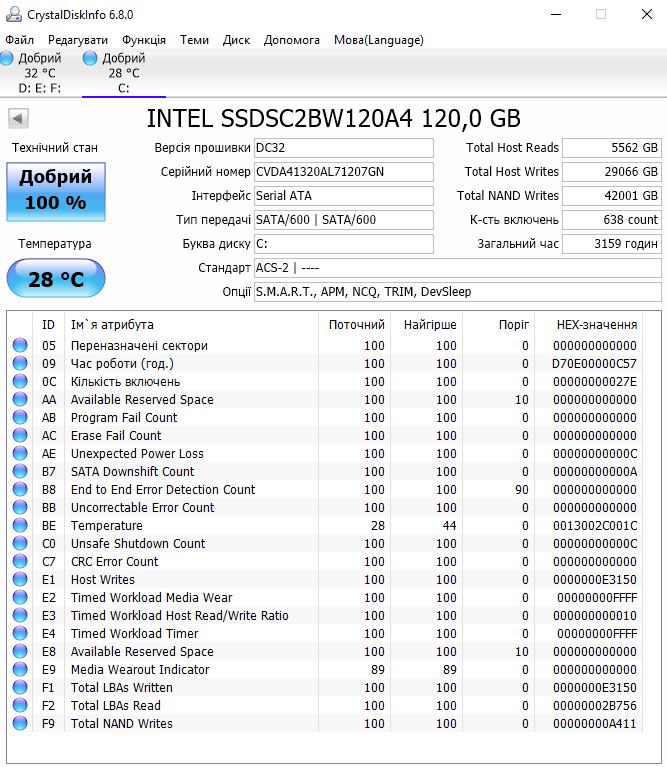Screen dimensions: 667x767
Task: Click the Добрий 100 % health status button
Action: click(x=56, y=191)
